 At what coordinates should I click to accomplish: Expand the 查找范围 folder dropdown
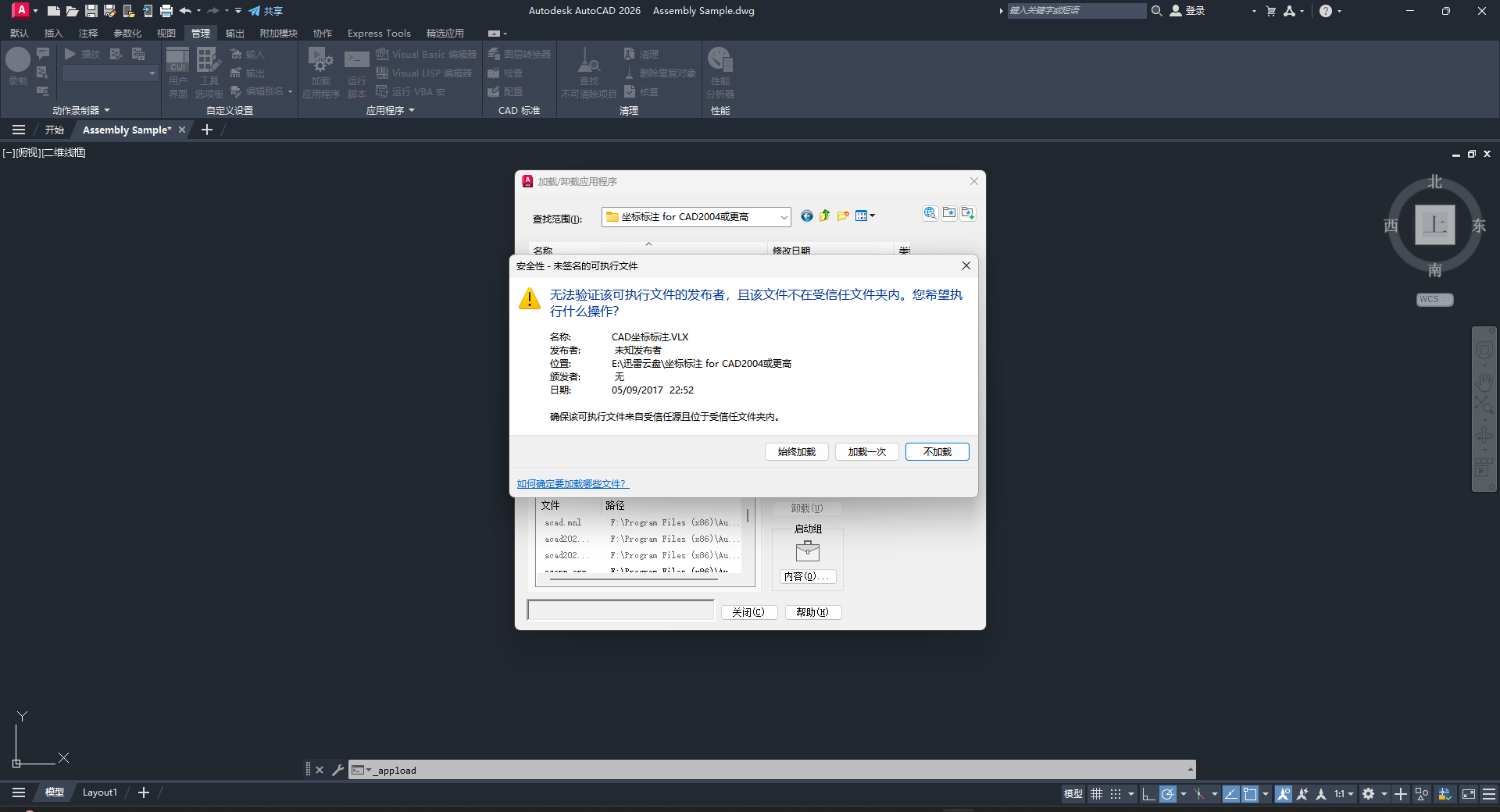tap(783, 217)
